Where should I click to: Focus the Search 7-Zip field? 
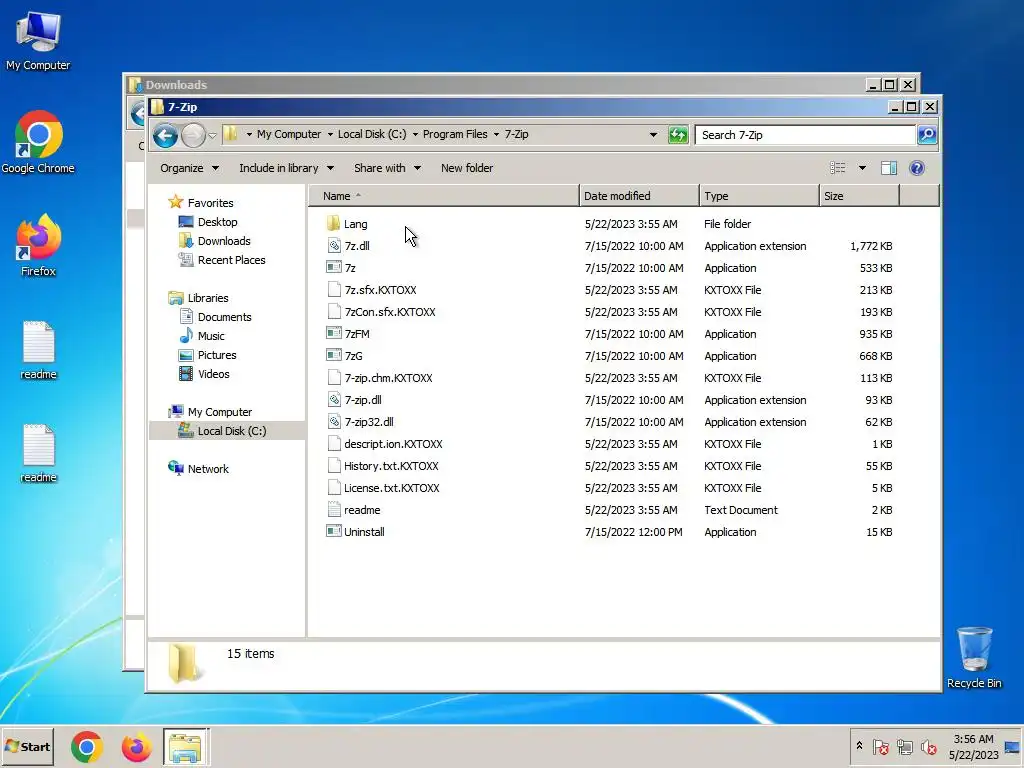[805, 135]
